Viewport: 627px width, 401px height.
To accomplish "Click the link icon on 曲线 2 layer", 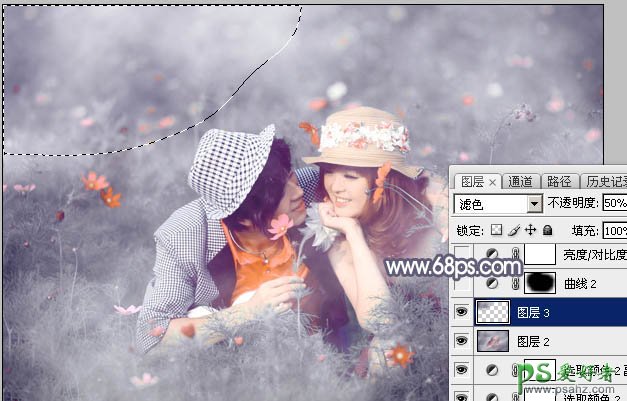I will click(516, 284).
